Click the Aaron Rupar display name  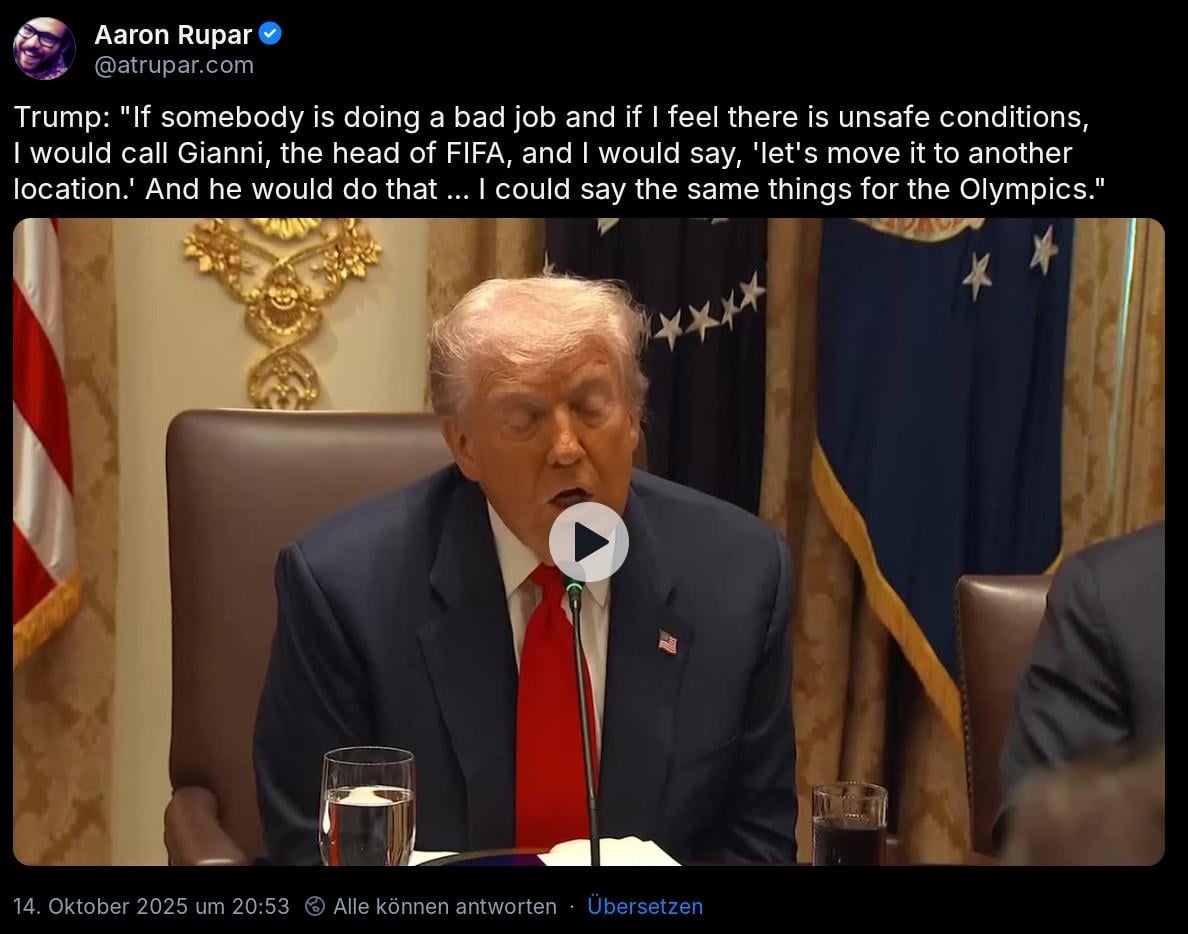[x=173, y=34]
